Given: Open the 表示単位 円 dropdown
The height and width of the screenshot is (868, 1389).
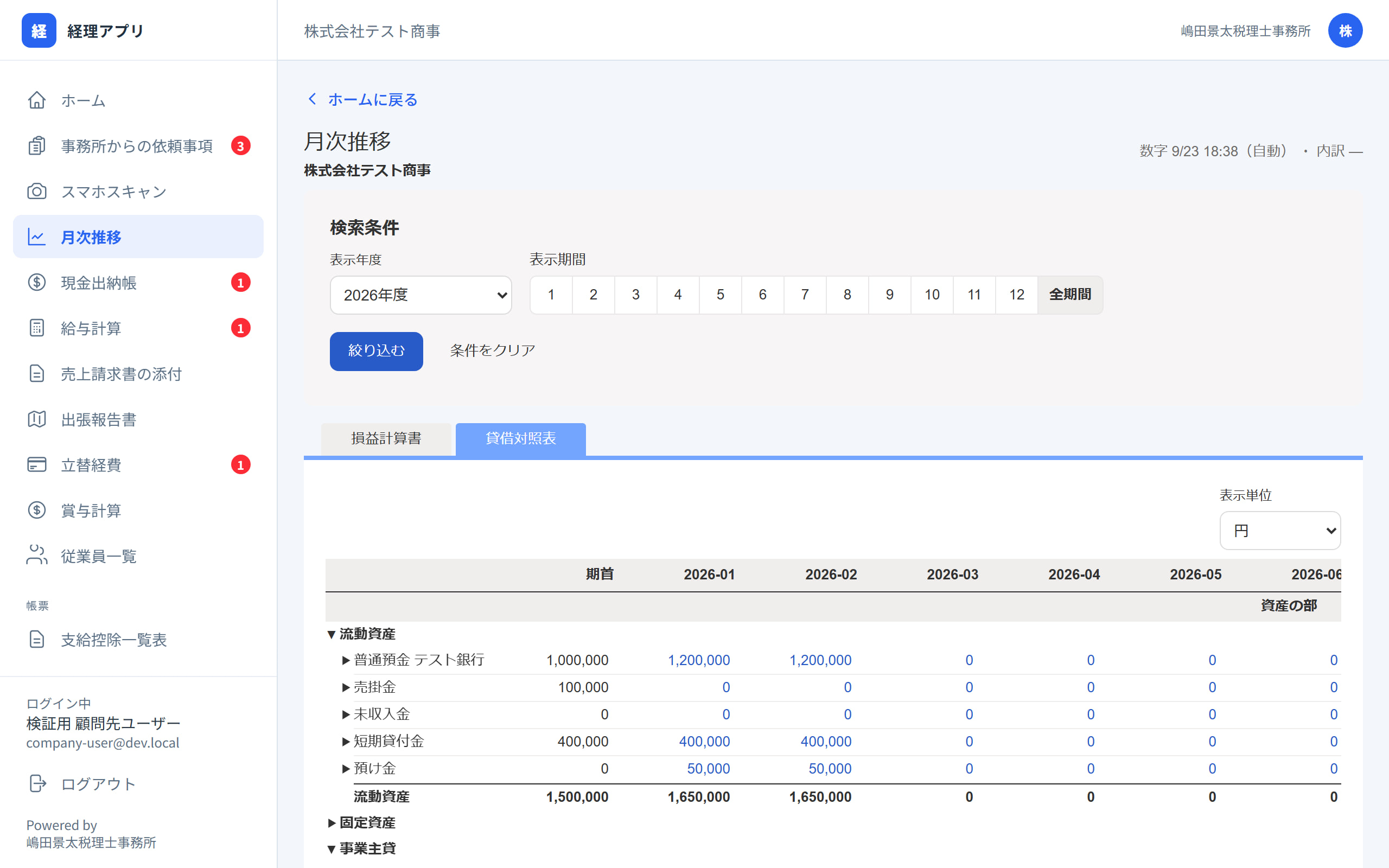Looking at the screenshot, I should tap(1280, 531).
